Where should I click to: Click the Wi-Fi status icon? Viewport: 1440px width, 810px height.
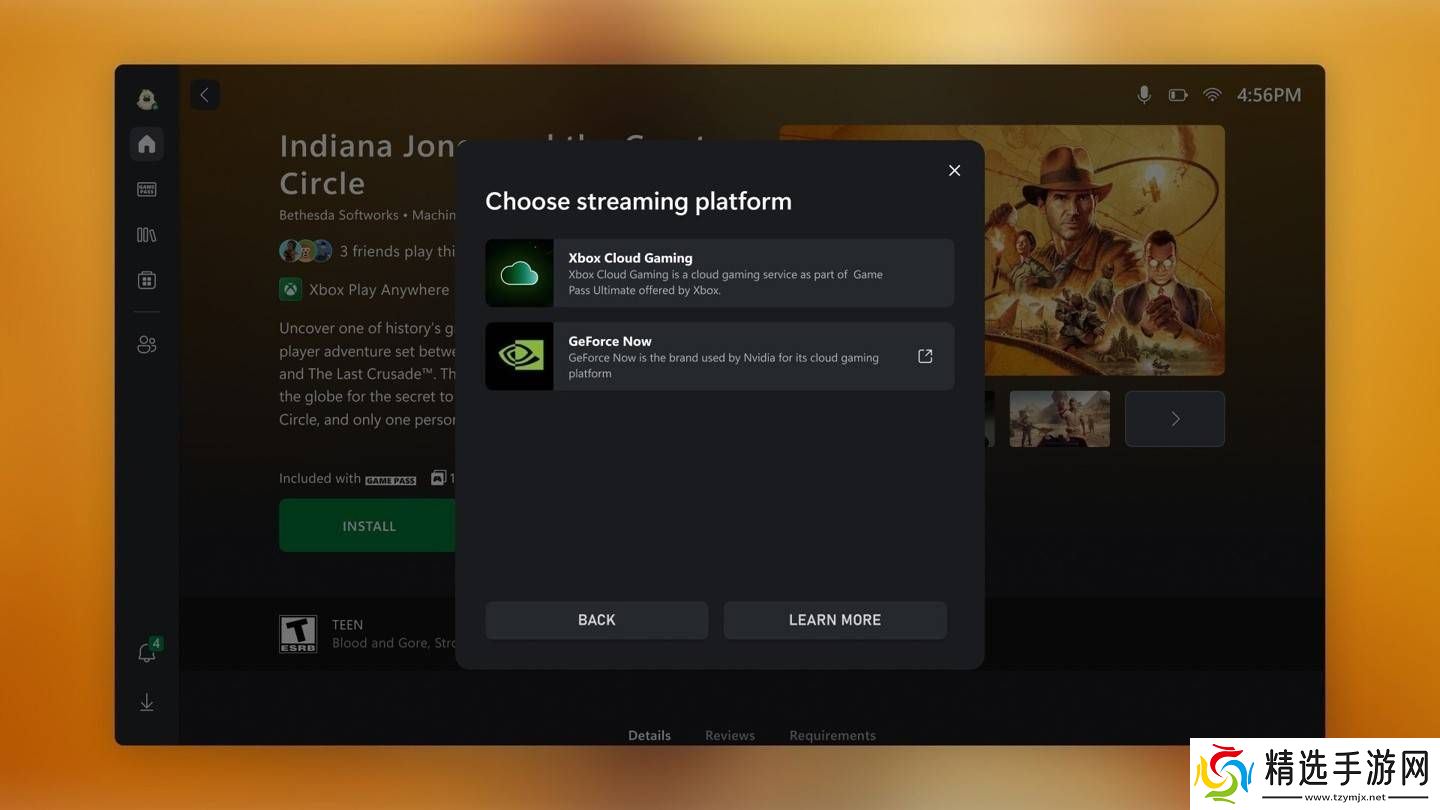[x=1212, y=95]
